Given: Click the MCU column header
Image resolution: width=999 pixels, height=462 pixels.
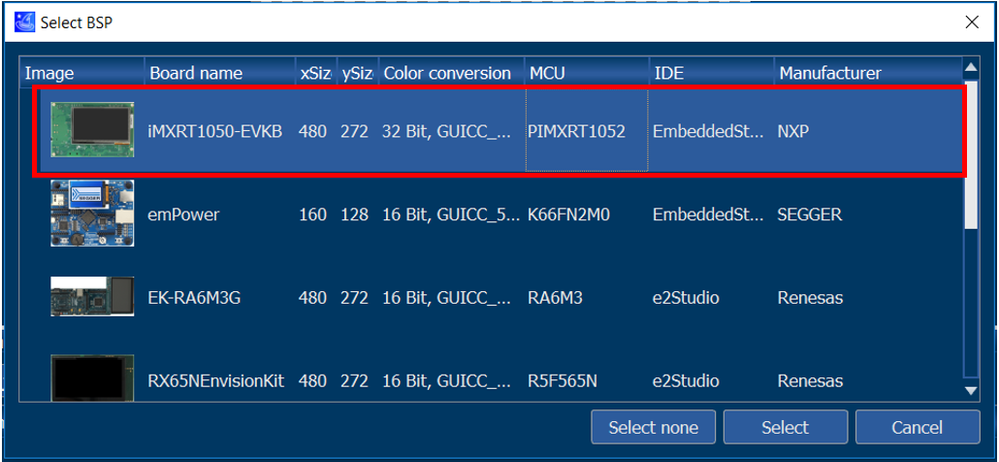Looking at the screenshot, I should tap(548, 73).
